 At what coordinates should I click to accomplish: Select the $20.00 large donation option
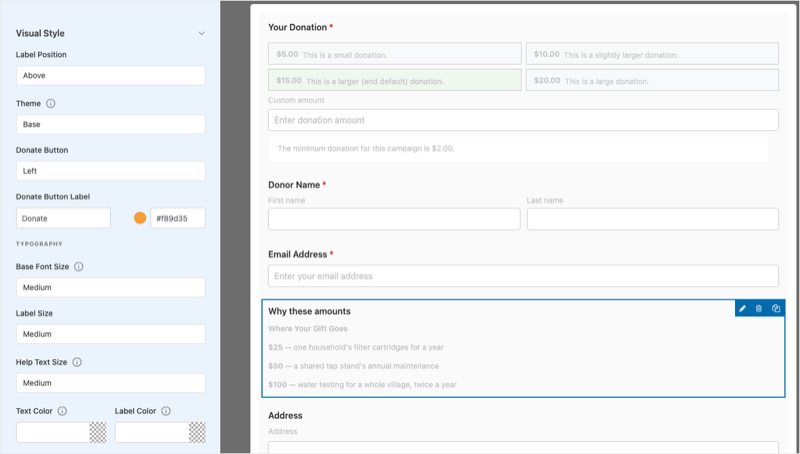pyautogui.click(x=653, y=80)
